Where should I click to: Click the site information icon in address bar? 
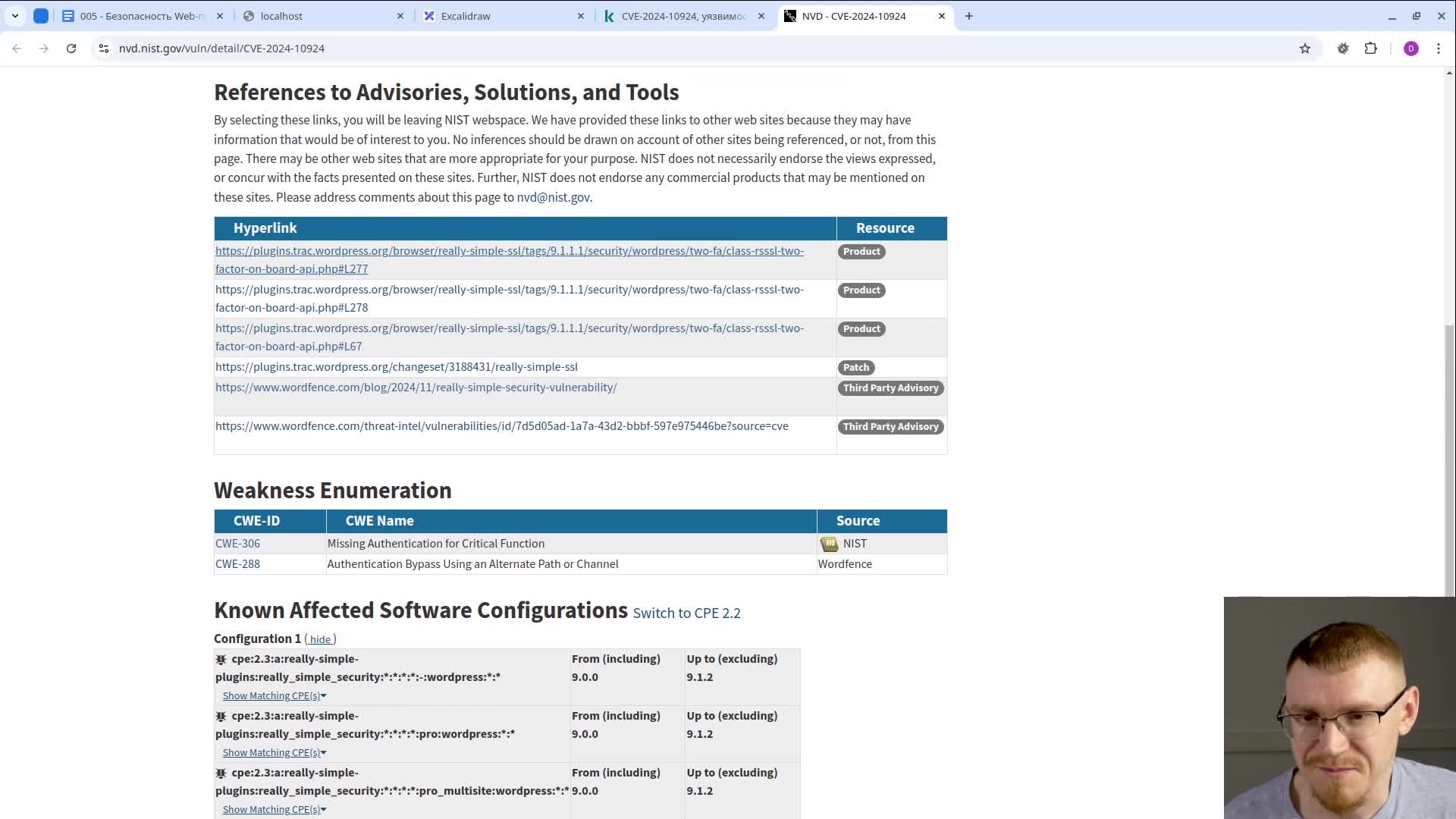click(104, 49)
